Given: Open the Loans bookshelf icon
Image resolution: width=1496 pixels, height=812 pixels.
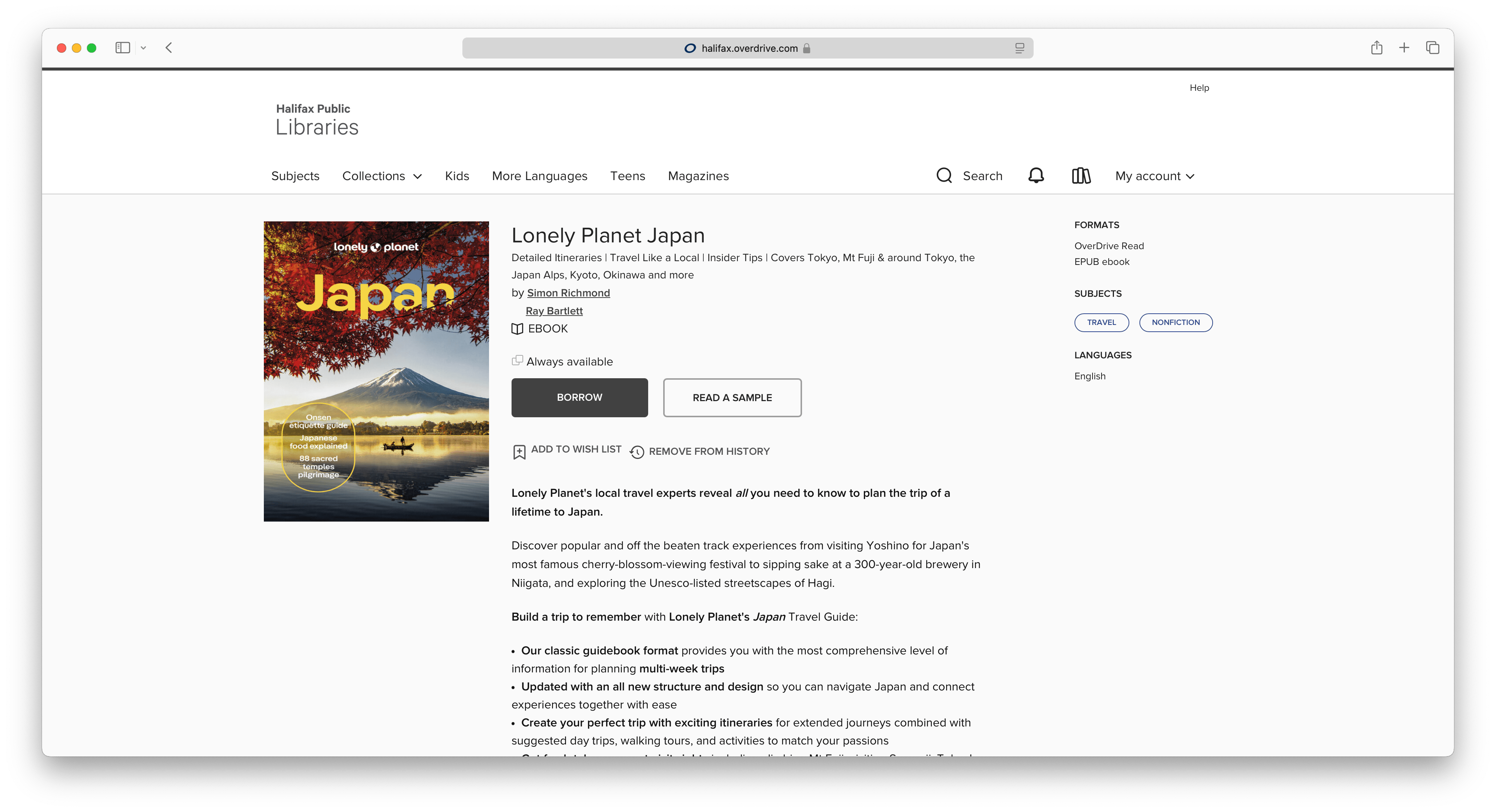Looking at the screenshot, I should (x=1081, y=175).
